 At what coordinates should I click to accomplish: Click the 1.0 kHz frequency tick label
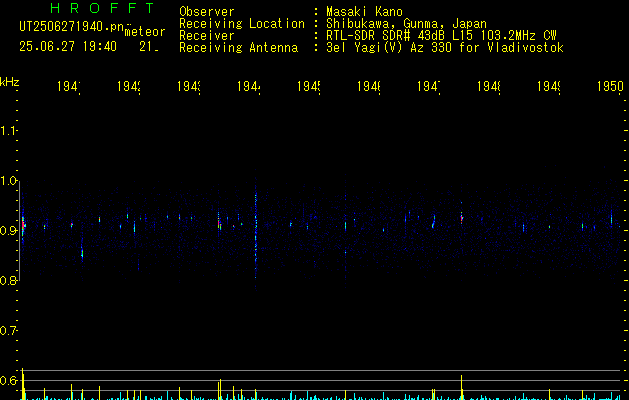(8, 181)
